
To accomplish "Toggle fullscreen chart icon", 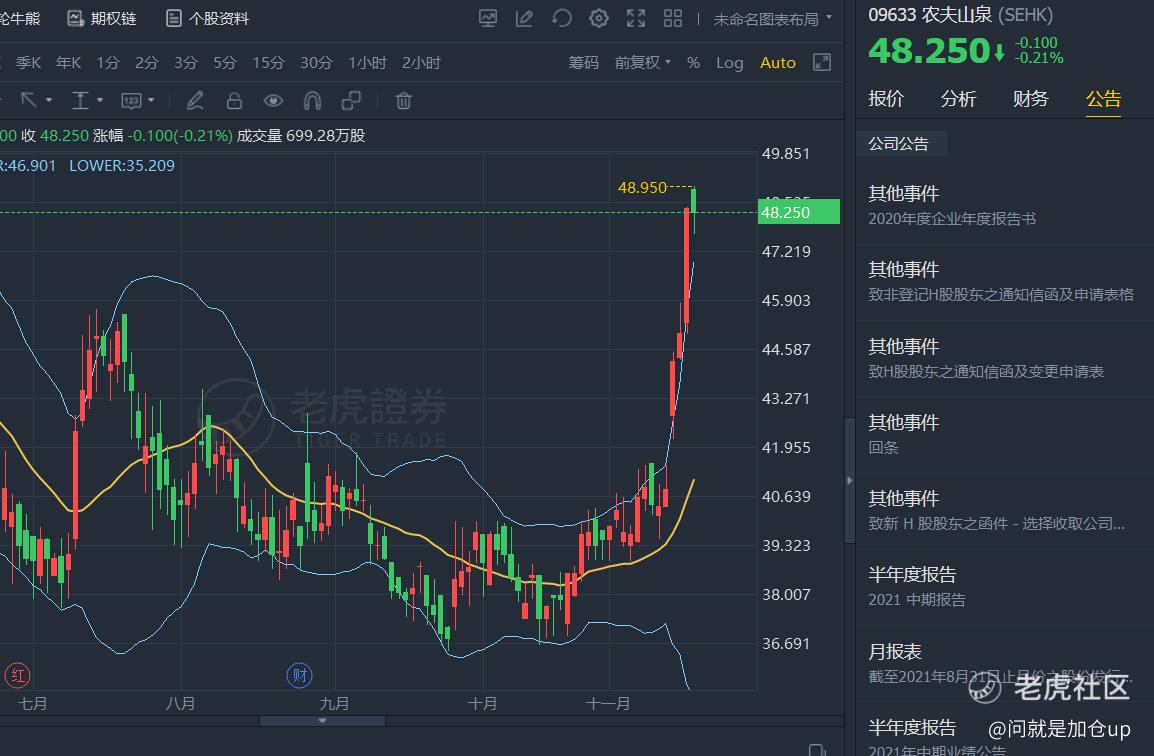I will [636, 18].
